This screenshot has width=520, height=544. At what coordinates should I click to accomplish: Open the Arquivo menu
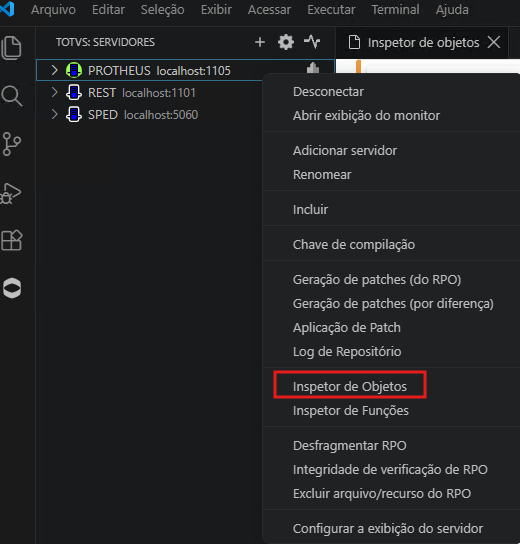coord(53,10)
